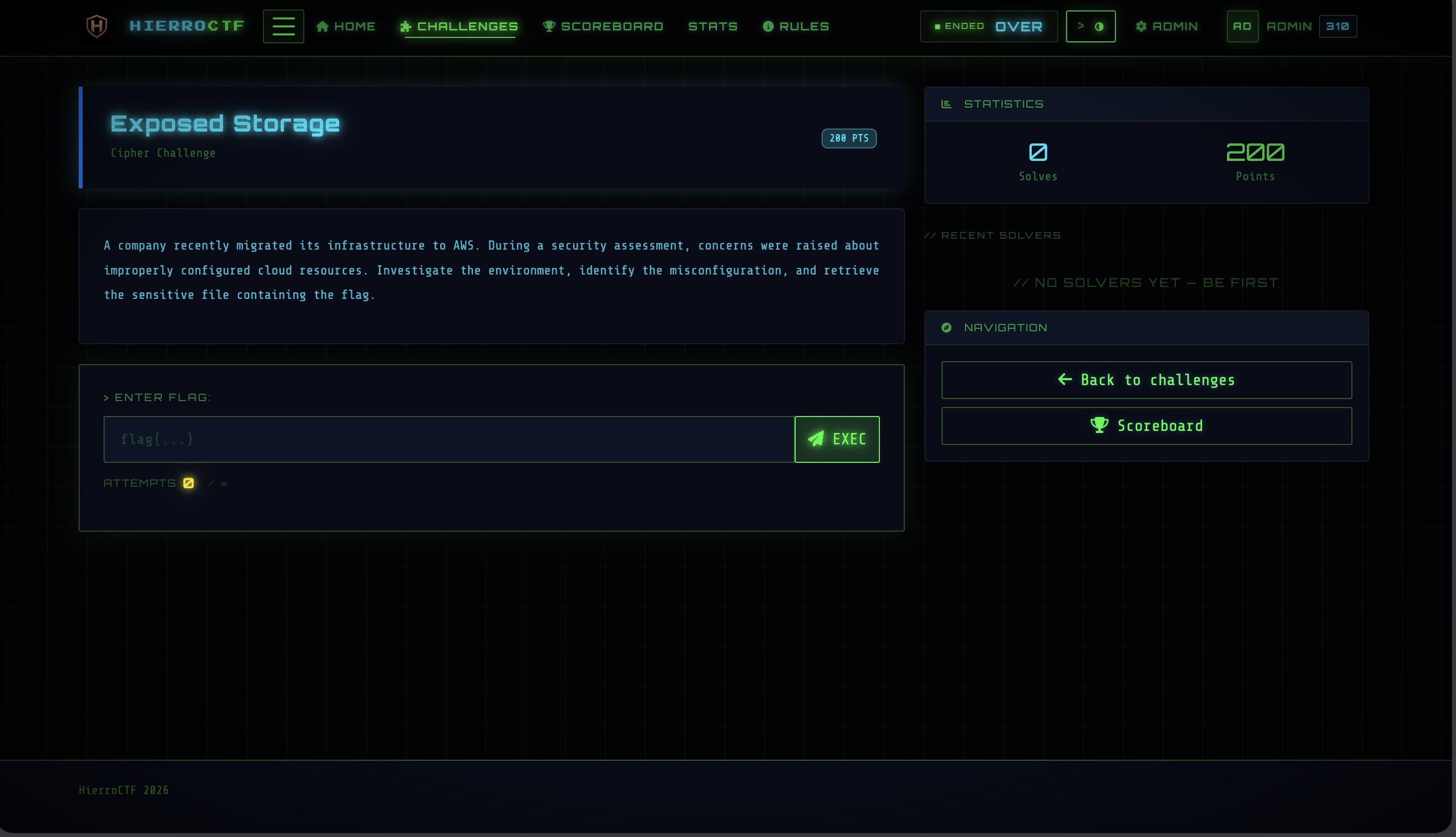Click the Rules info icon
1456x837 pixels.
tap(768, 26)
